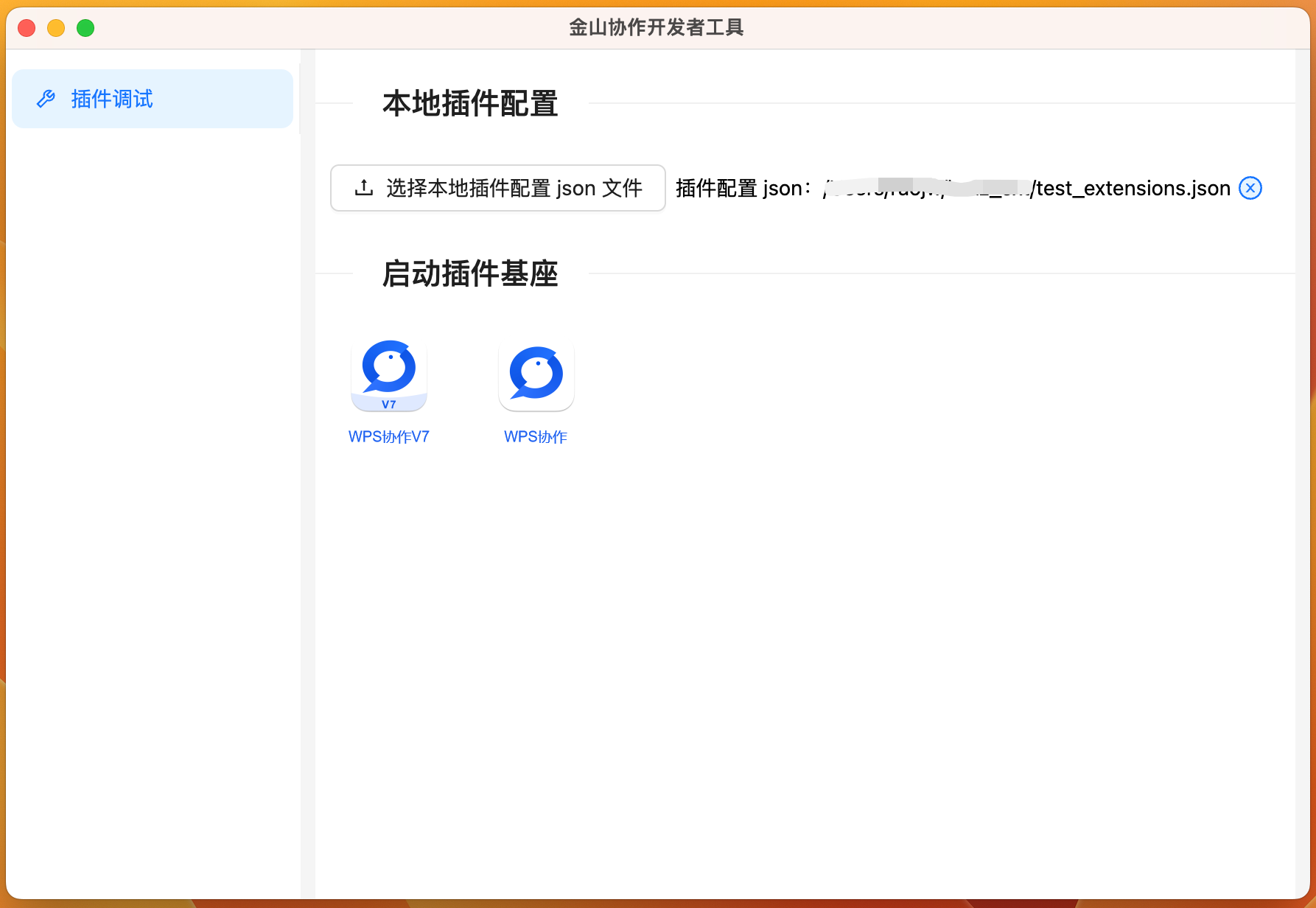Click the 金山协作开发者工具 window title
The image size is (1316, 908).
656,28
